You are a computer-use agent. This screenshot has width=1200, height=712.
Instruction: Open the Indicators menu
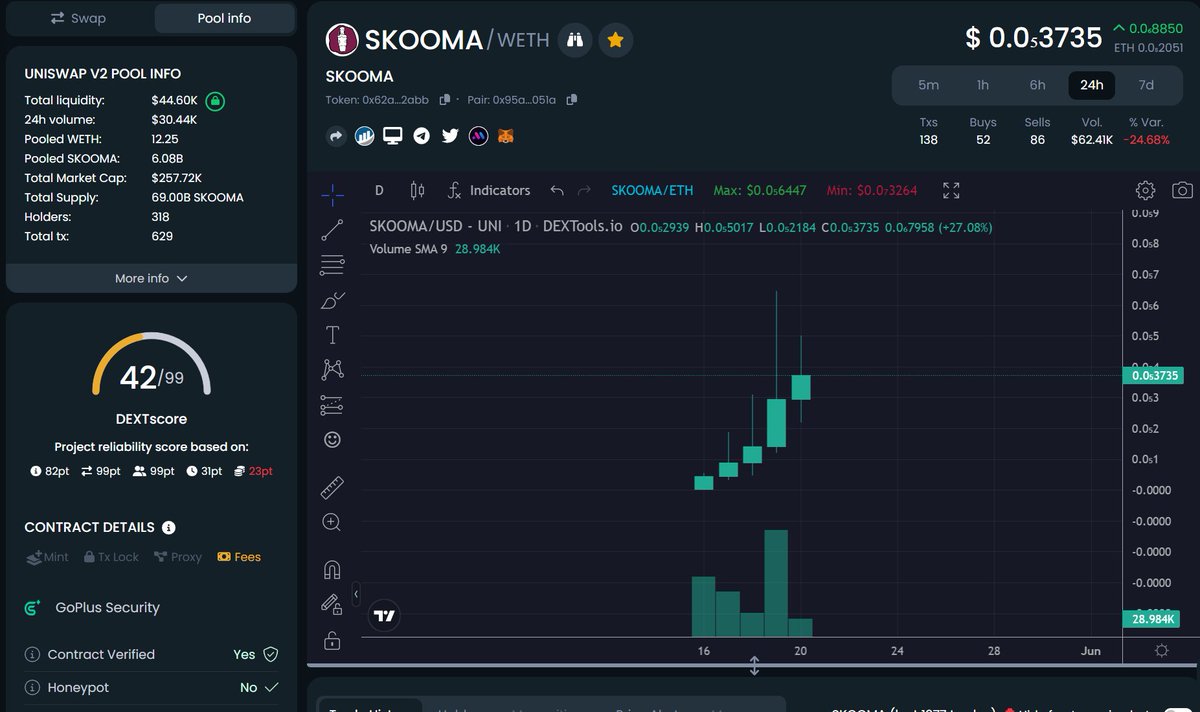tap(488, 190)
